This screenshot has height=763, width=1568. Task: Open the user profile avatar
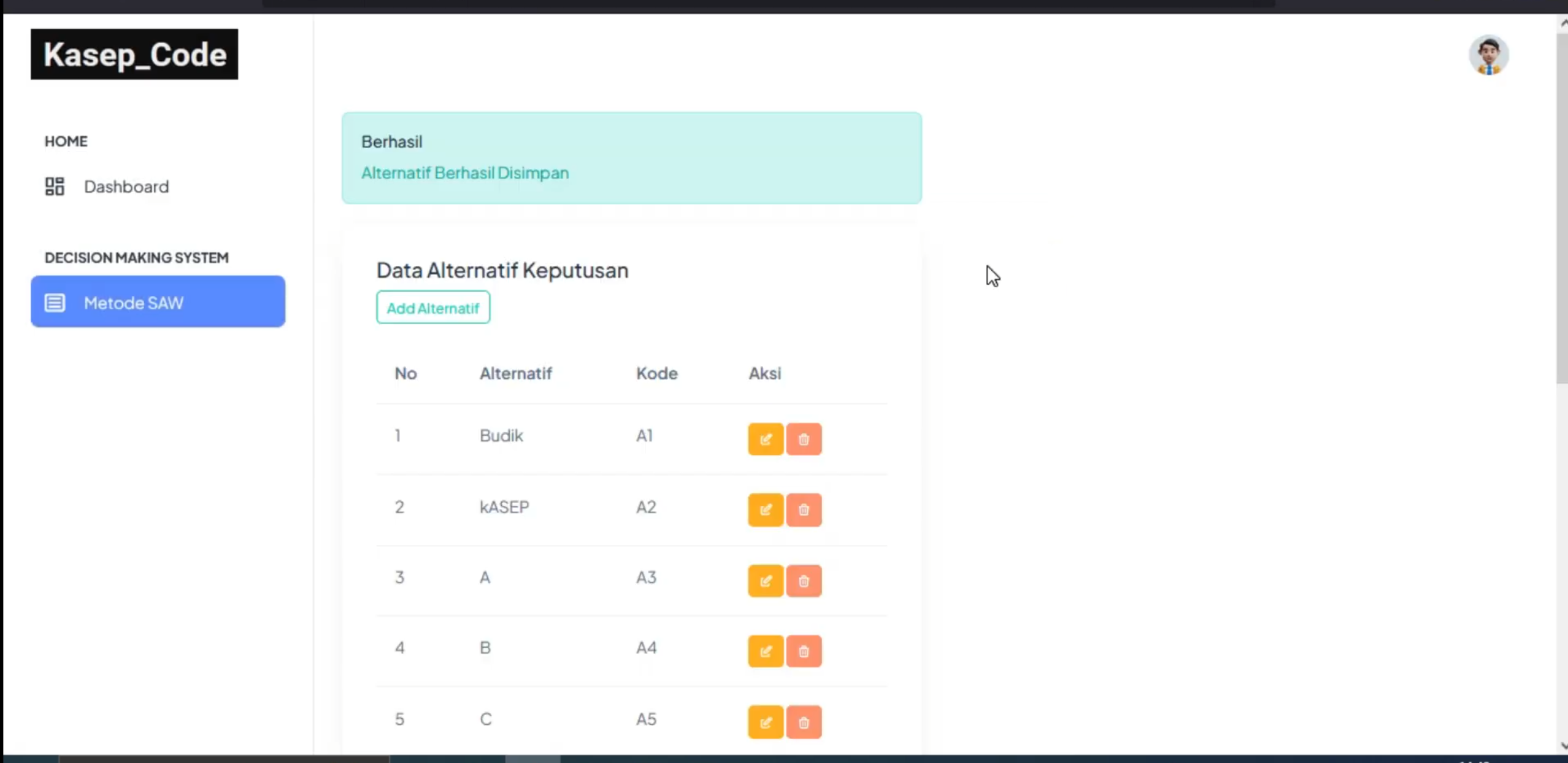pos(1488,55)
